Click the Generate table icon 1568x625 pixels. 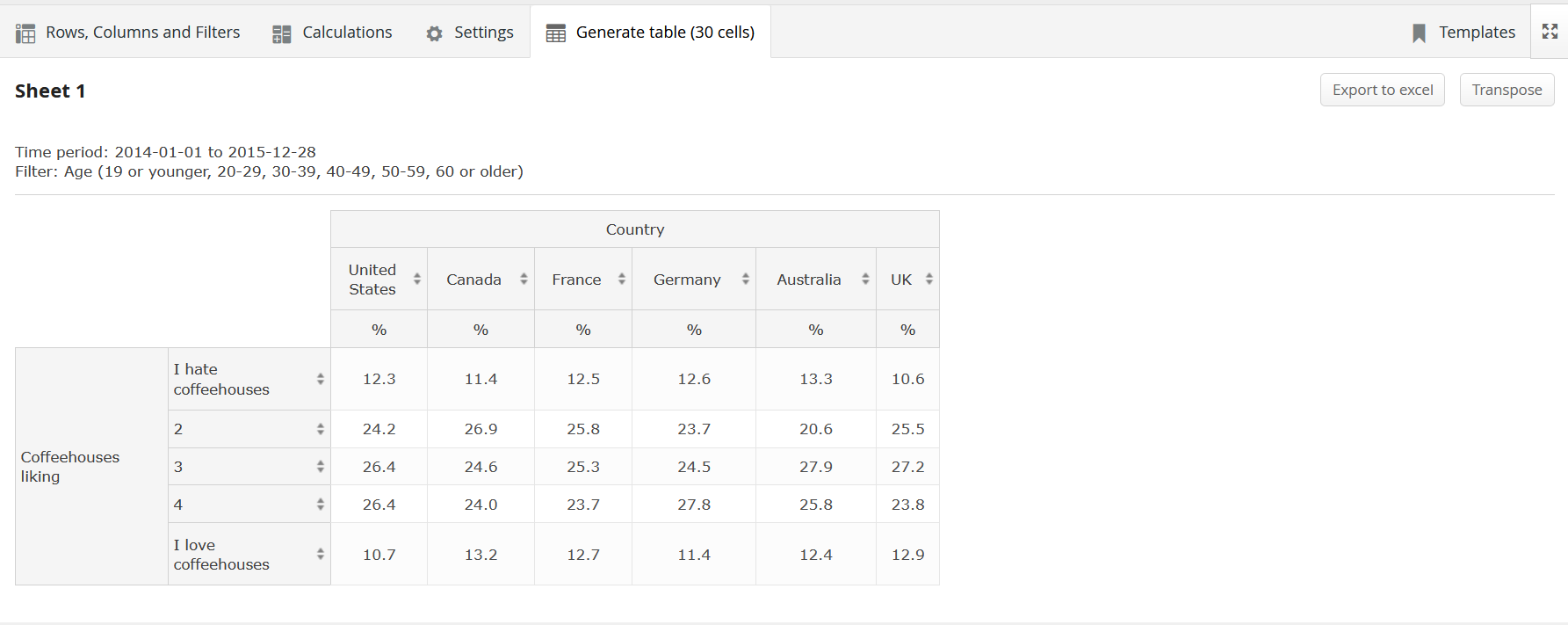click(x=556, y=33)
